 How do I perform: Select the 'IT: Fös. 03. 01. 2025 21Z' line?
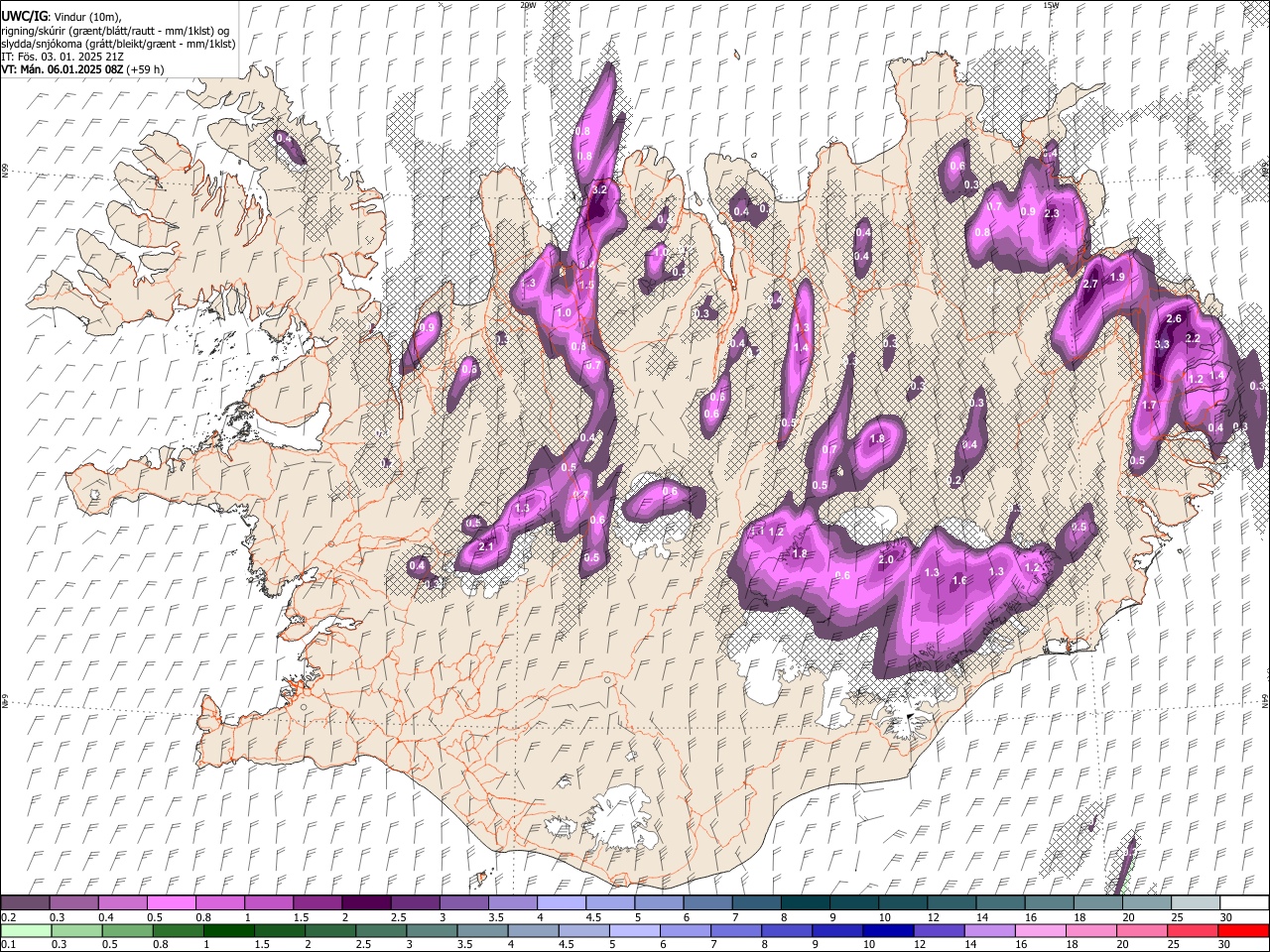click(63, 57)
